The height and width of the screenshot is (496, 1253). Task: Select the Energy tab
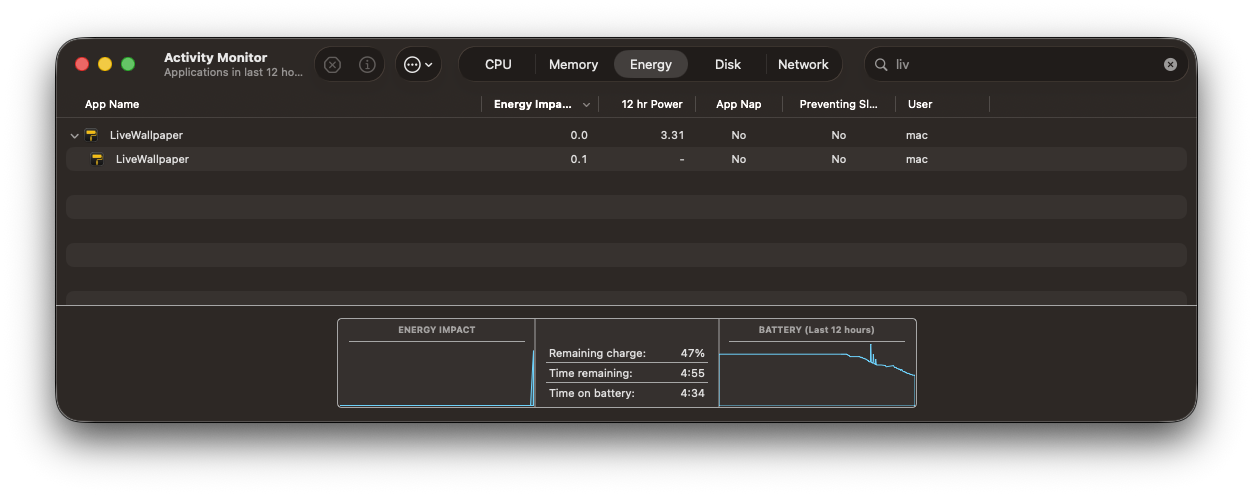(651, 64)
